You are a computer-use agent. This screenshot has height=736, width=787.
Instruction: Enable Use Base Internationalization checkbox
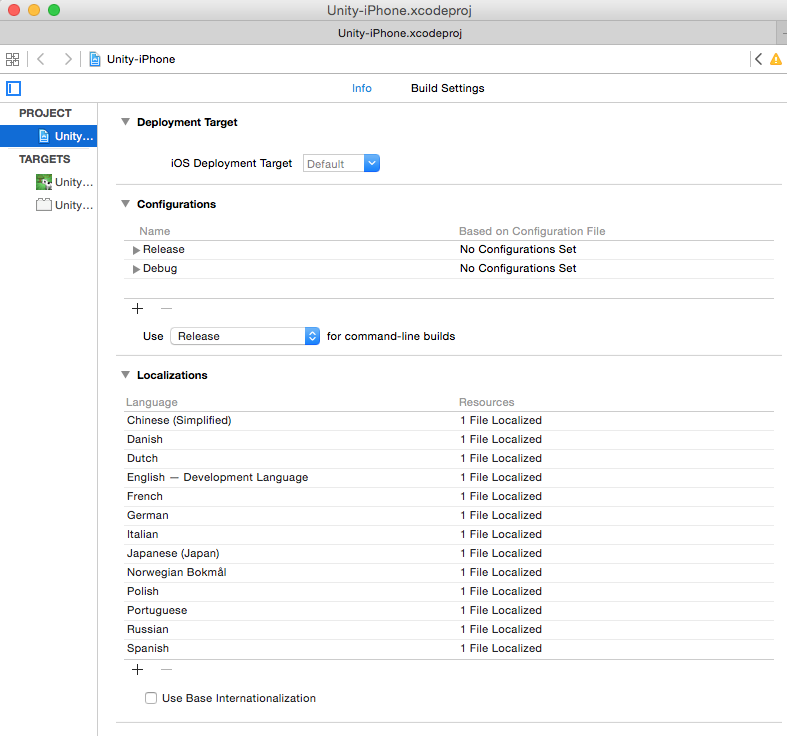(x=151, y=698)
